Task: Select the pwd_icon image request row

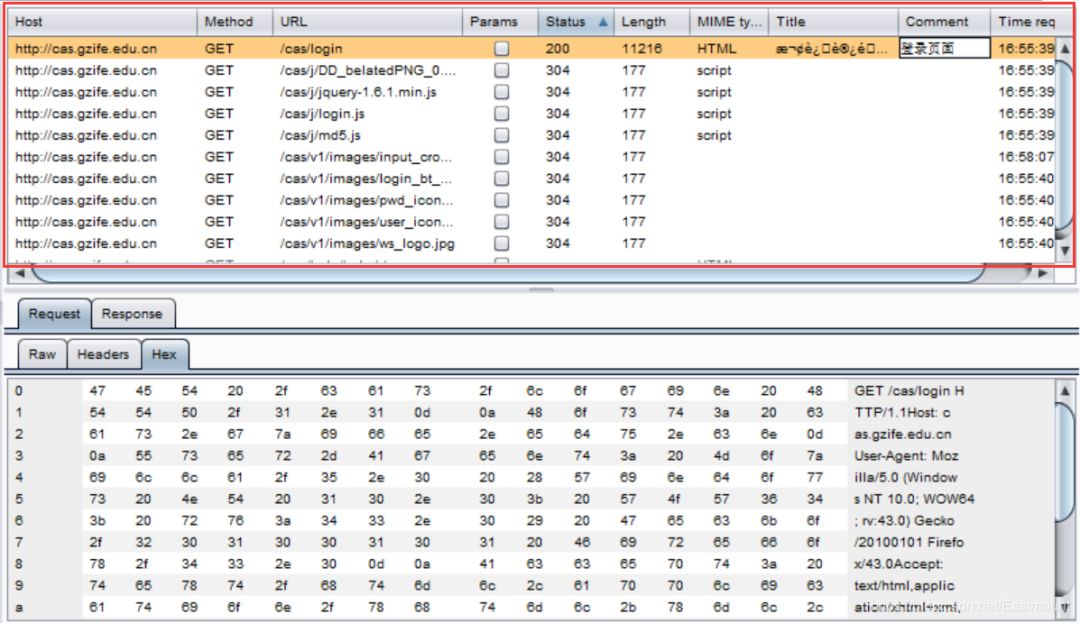Action: [366, 200]
